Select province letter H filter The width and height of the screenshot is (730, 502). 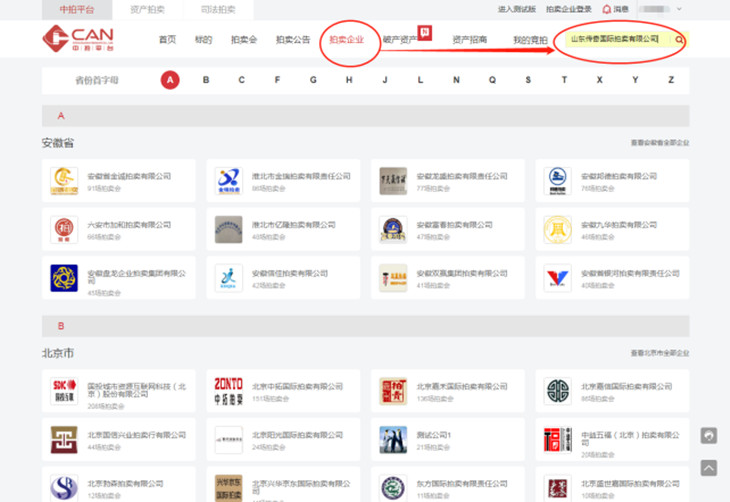click(x=349, y=80)
